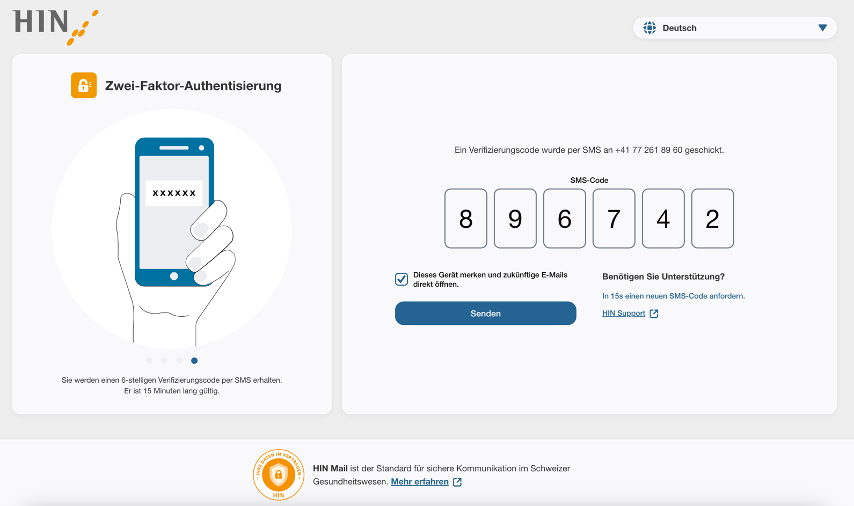The height and width of the screenshot is (506, 854).
Task: Select the active fourth carousel dot
Action: click(194, 360)
